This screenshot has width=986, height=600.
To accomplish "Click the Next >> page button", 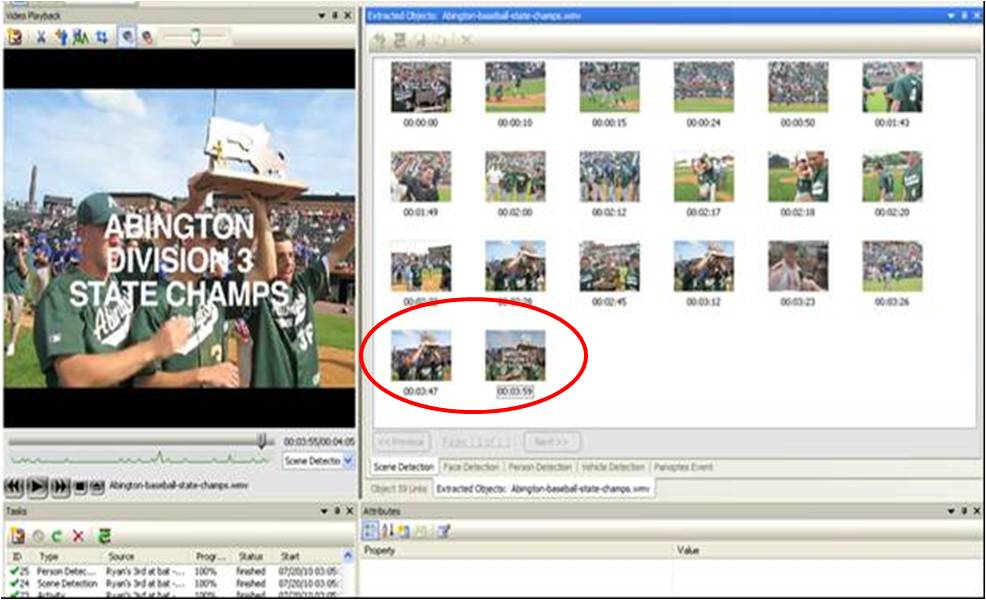I will click(551, 441).
